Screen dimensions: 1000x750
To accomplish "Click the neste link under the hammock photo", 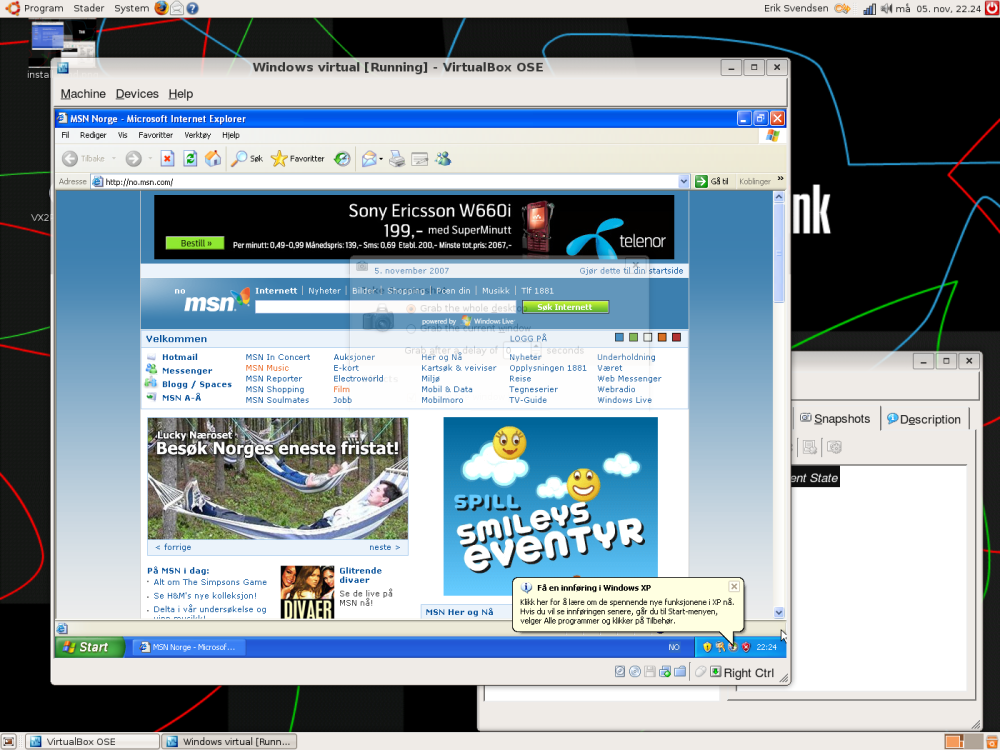I will (385, 547).
